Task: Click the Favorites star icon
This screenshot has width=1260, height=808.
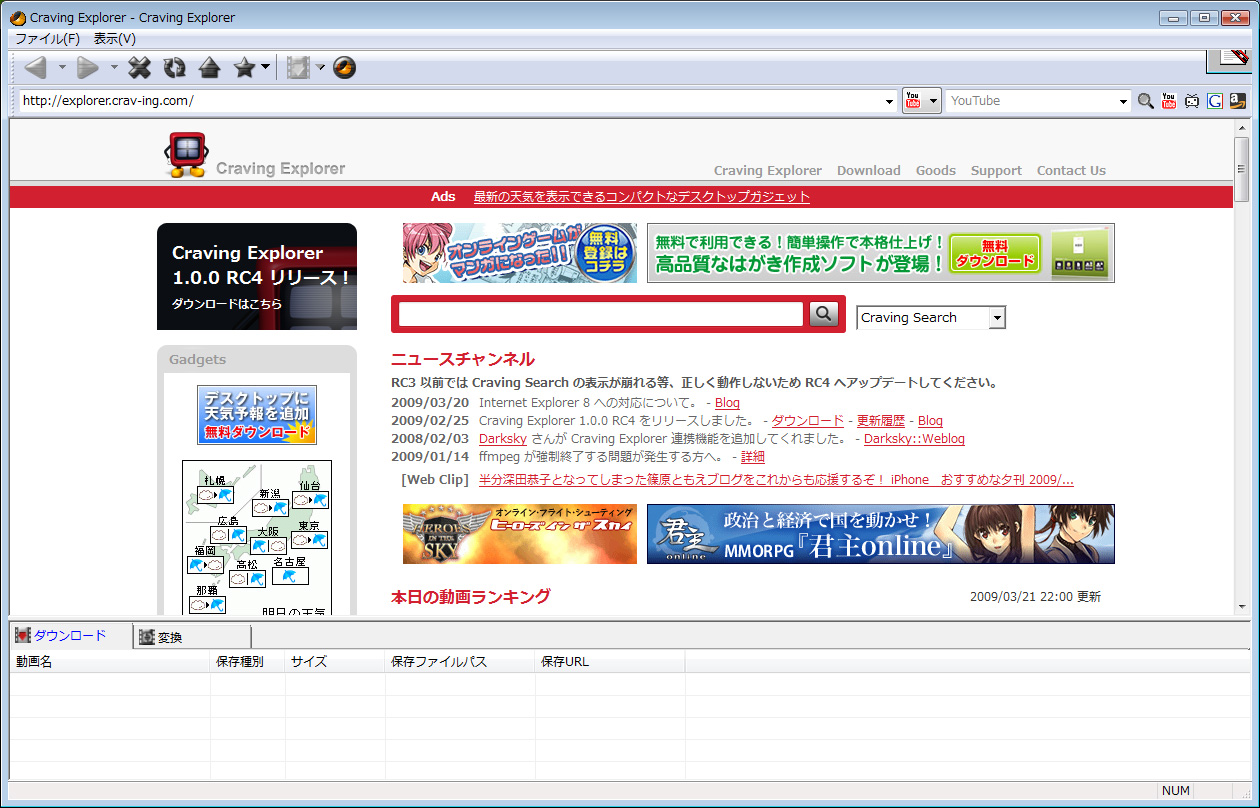Action: (x=244, y=68)
